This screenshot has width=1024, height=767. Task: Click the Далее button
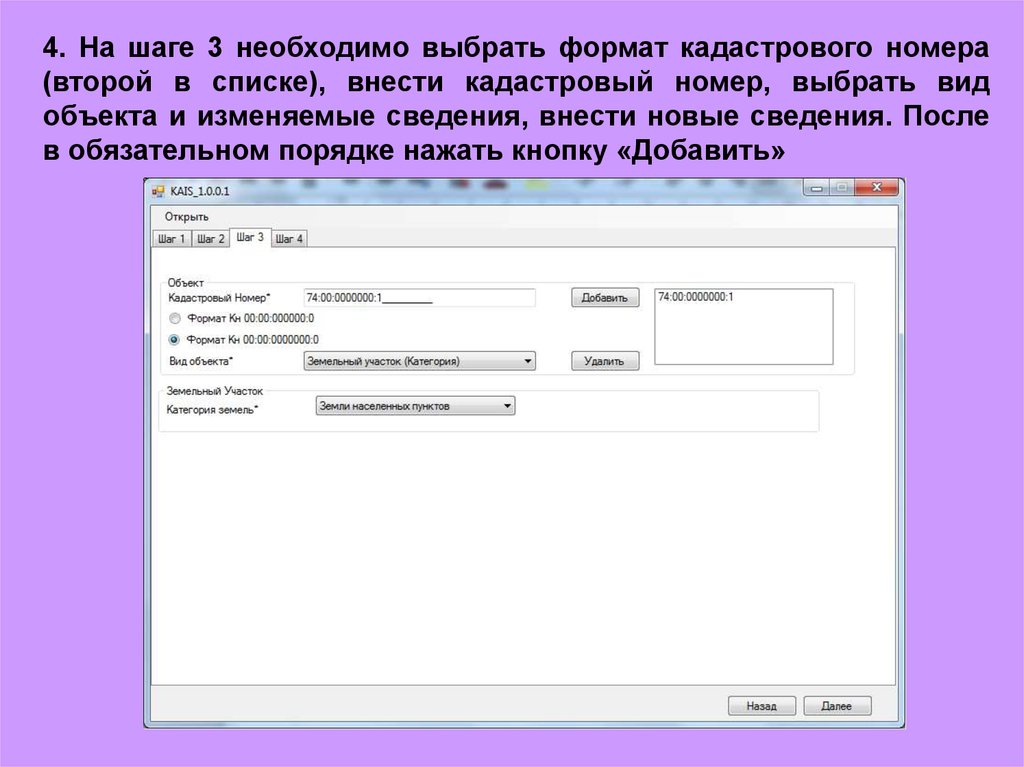pos(837,706)
